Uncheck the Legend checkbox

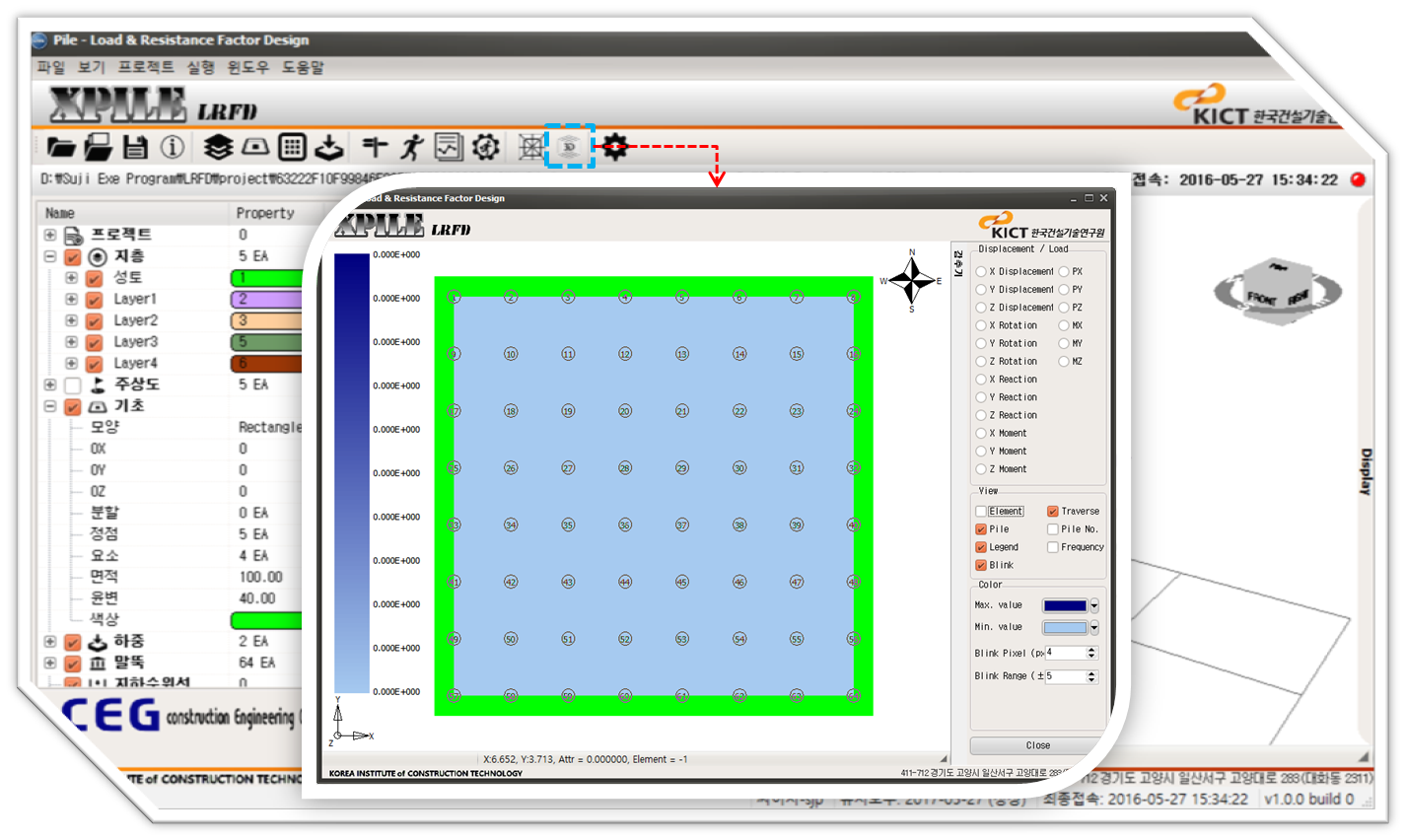(981, 547)
